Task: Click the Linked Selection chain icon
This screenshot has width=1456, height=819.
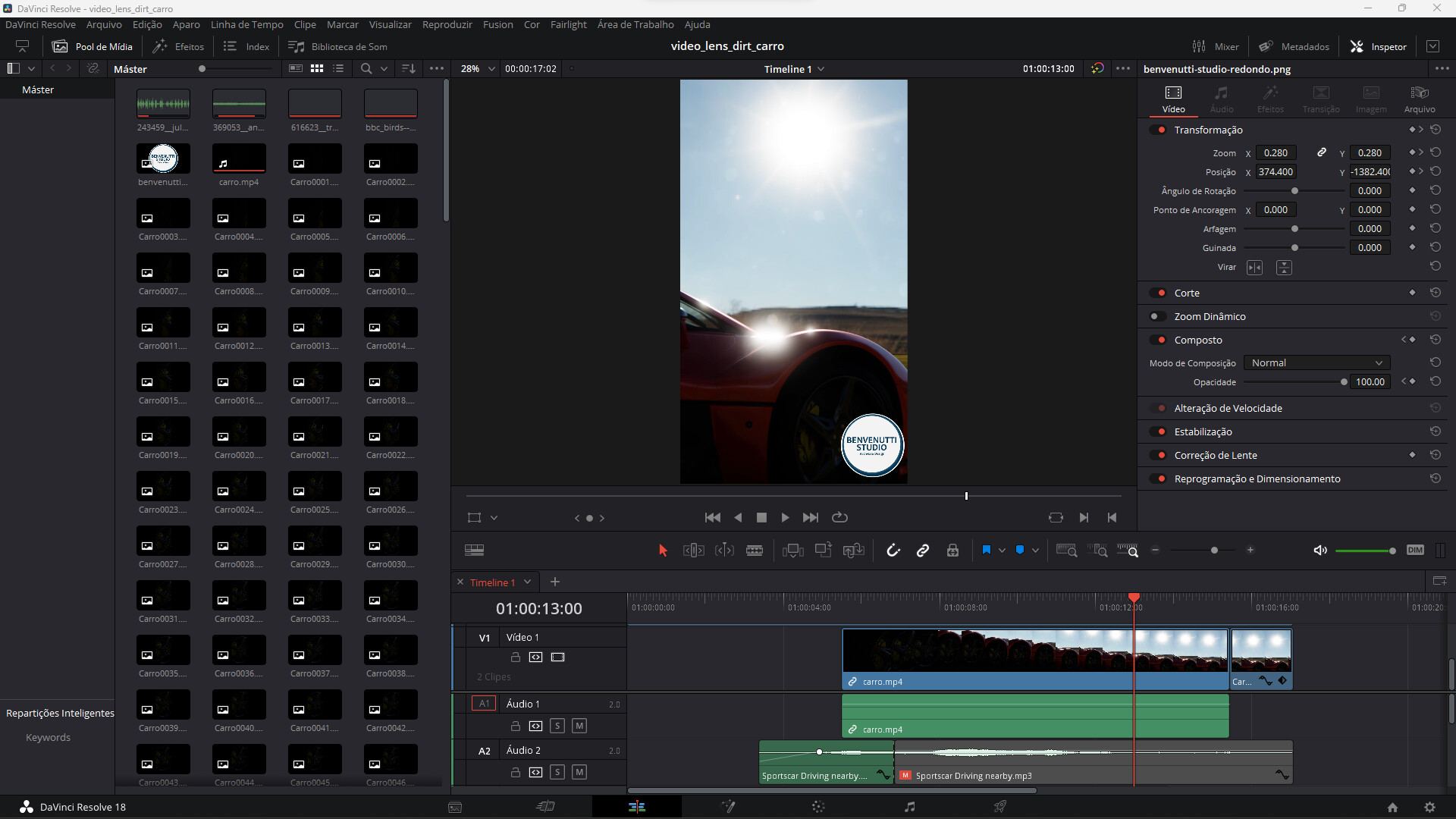Action: point(923,550)
